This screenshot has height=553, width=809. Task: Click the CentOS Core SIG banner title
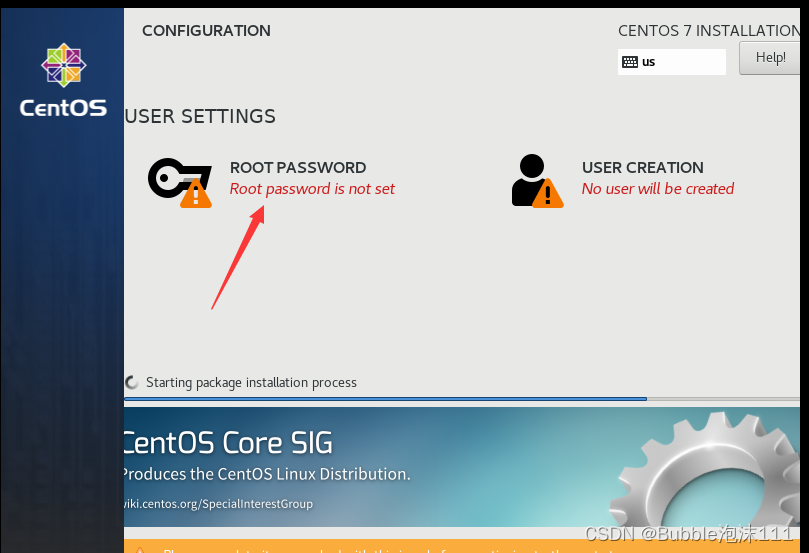pos(228,443)
